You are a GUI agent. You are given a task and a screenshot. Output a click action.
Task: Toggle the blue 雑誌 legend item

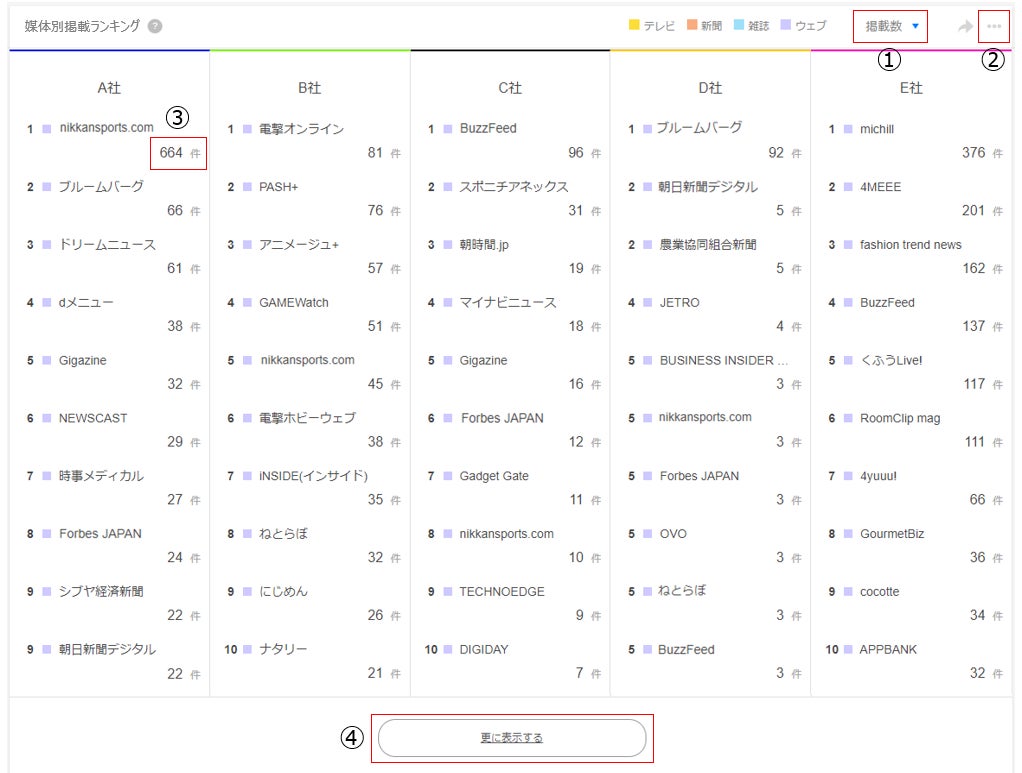(x=752, y=25)
